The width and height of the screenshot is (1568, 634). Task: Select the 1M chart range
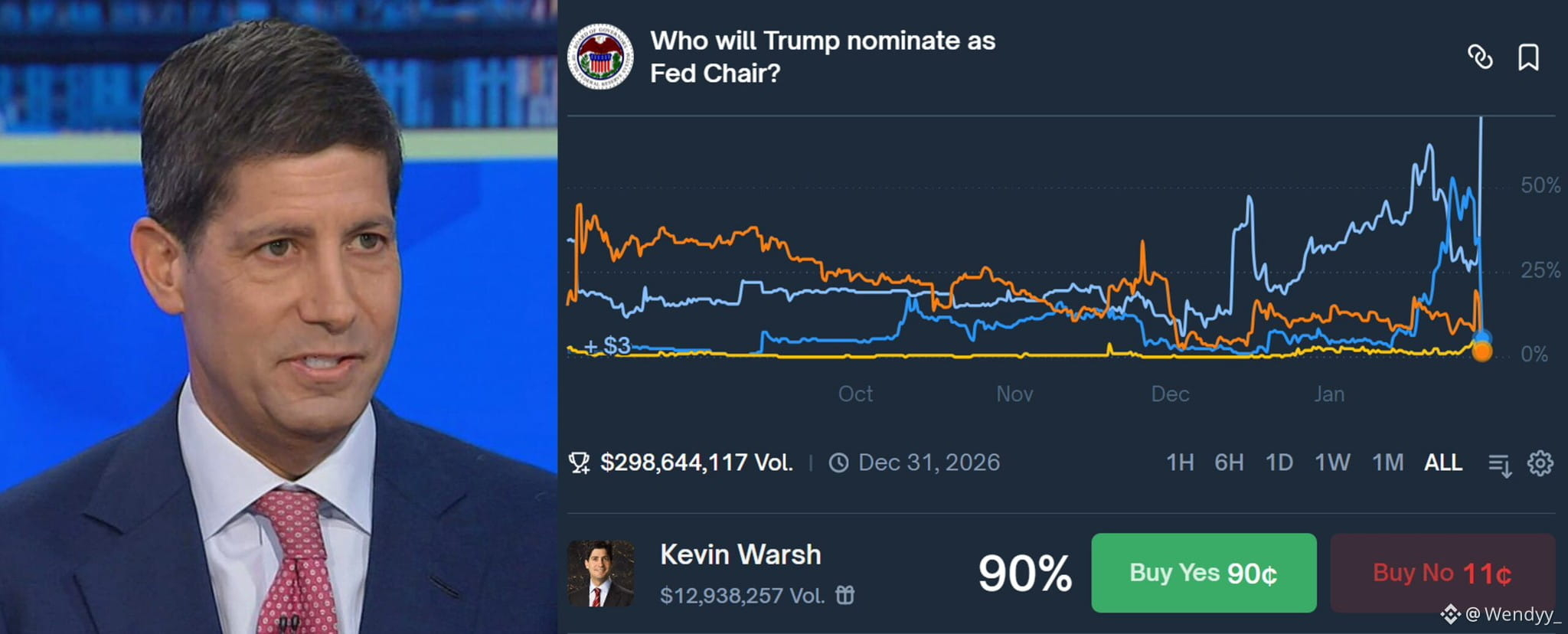click(1387, 462)
